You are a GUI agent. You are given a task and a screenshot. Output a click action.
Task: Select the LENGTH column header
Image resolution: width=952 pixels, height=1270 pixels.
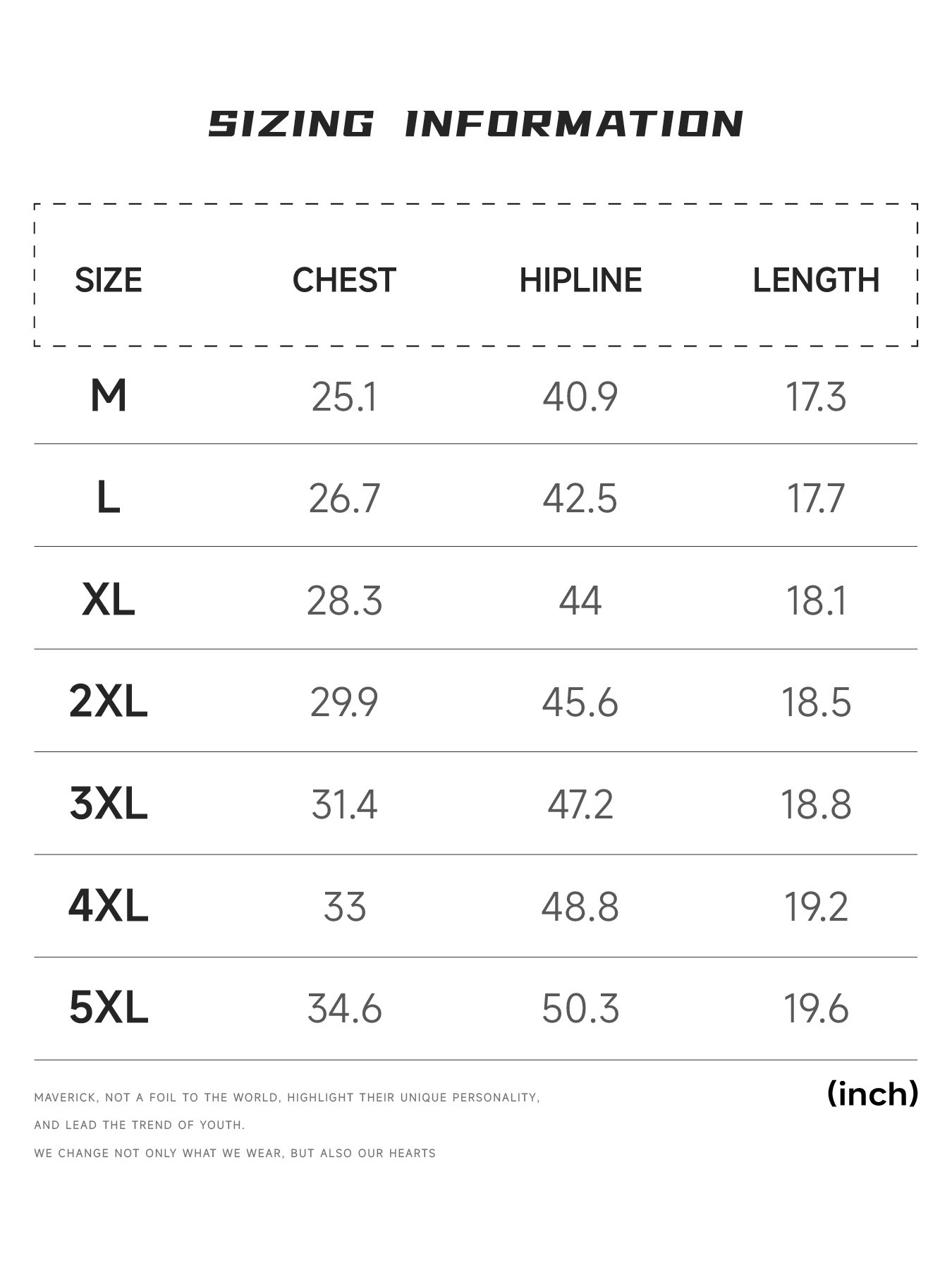[816, 280]
